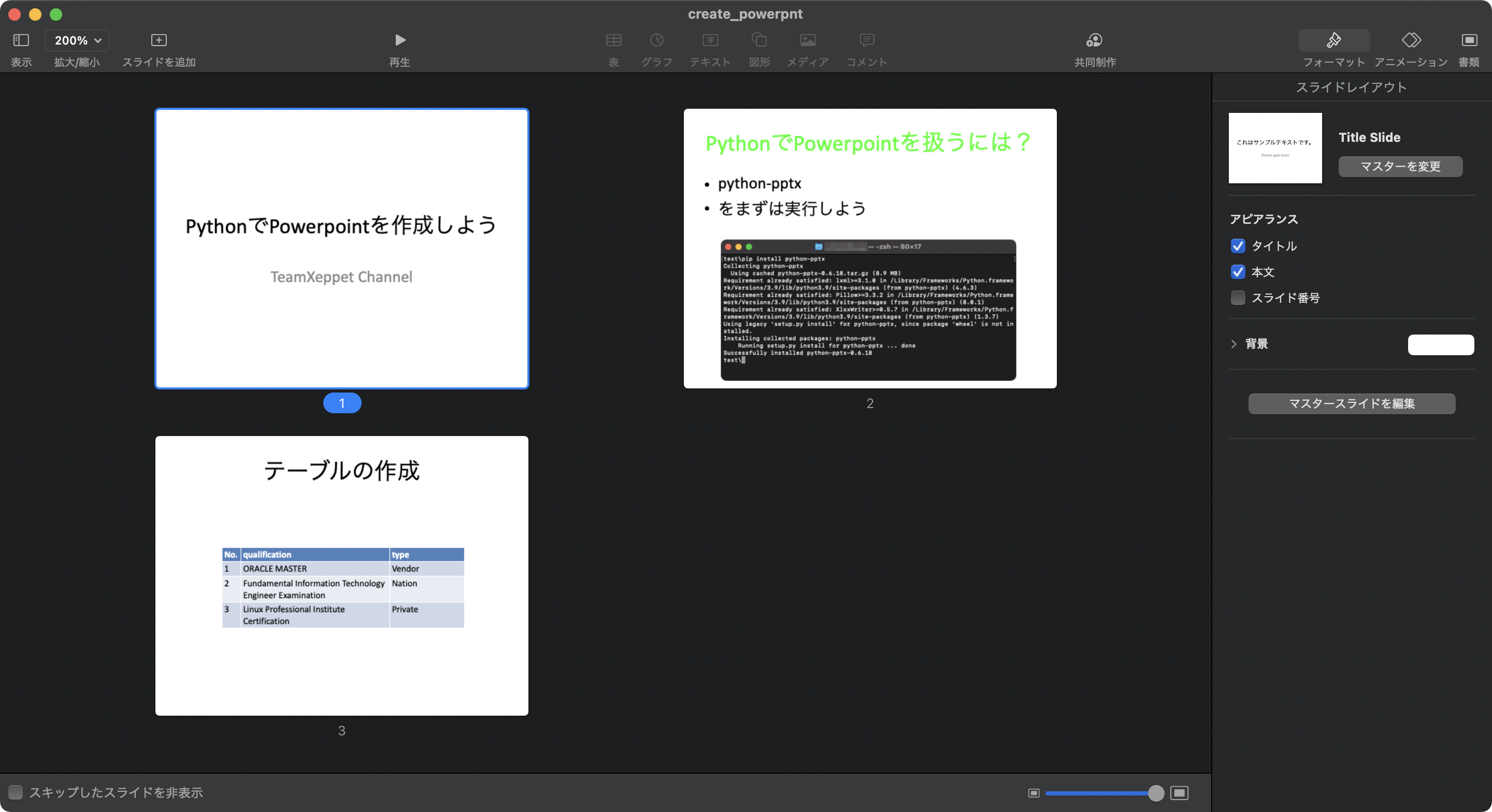1492x812 pixels.
Task: Click the large thumbnail size icon
Action: tap(1179, 793)
